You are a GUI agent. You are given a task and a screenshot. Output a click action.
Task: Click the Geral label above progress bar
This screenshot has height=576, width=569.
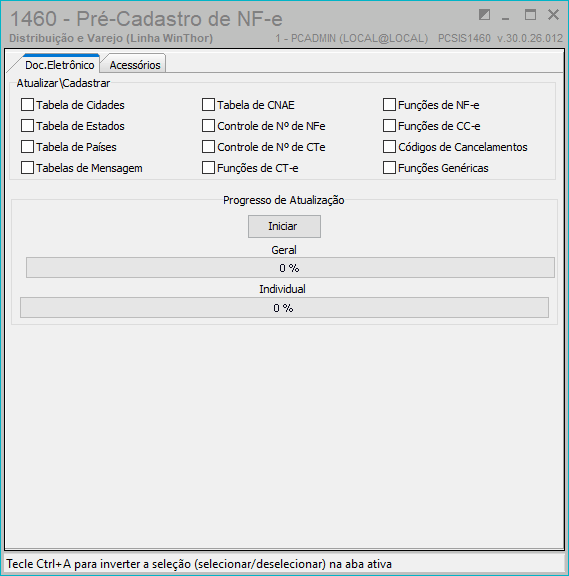click(284, 250)
